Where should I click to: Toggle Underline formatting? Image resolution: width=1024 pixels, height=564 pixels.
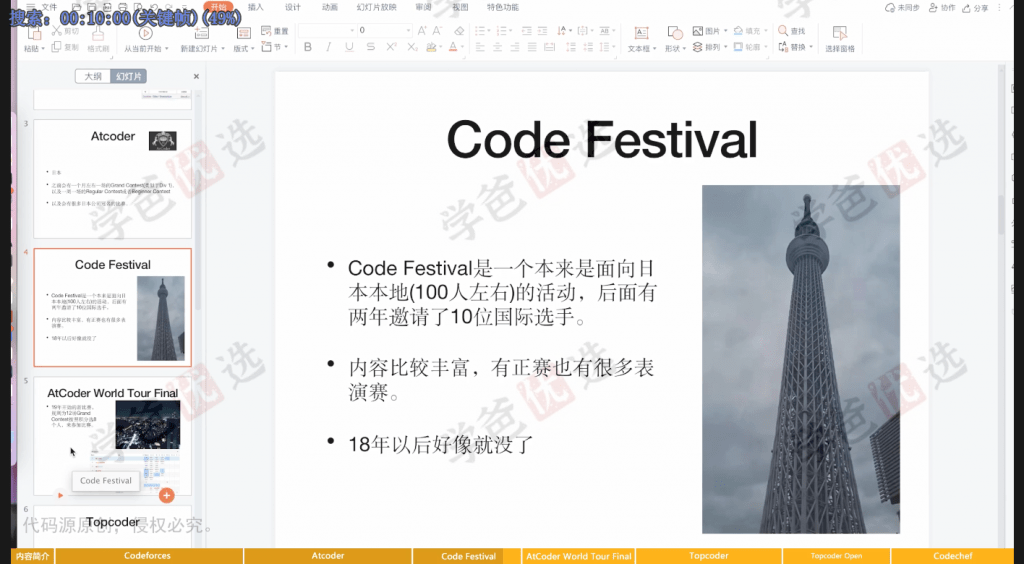pos(349,47)
